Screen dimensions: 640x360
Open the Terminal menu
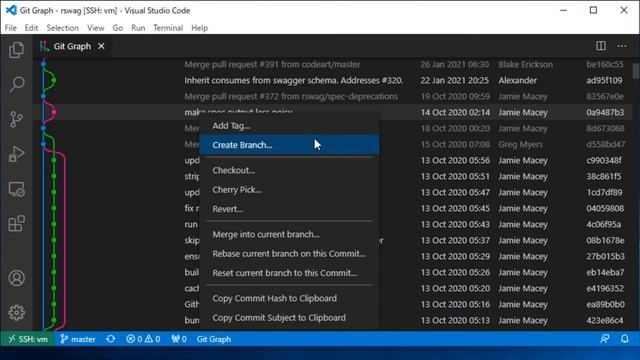pyautogui.click(x=168, y=28)
